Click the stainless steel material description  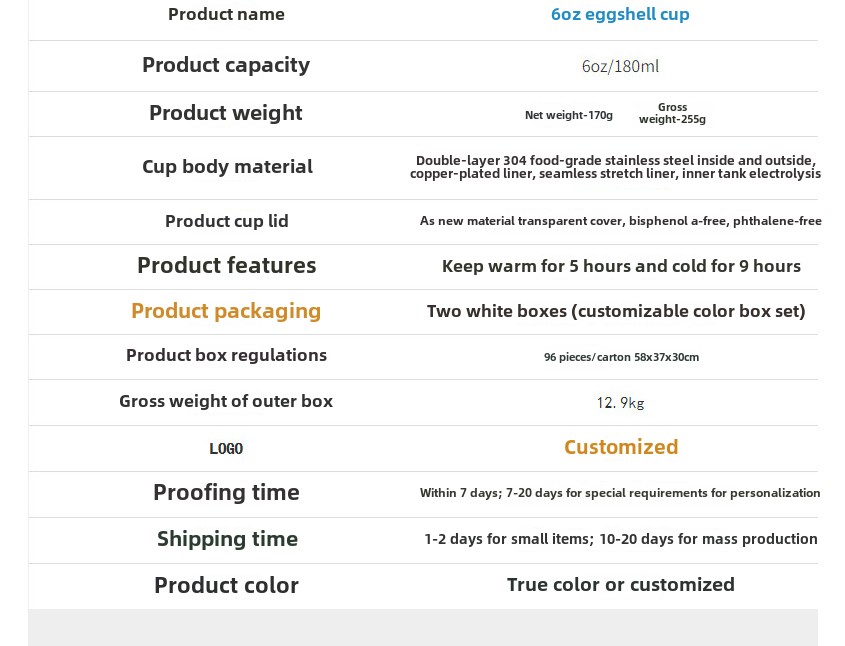615,167
